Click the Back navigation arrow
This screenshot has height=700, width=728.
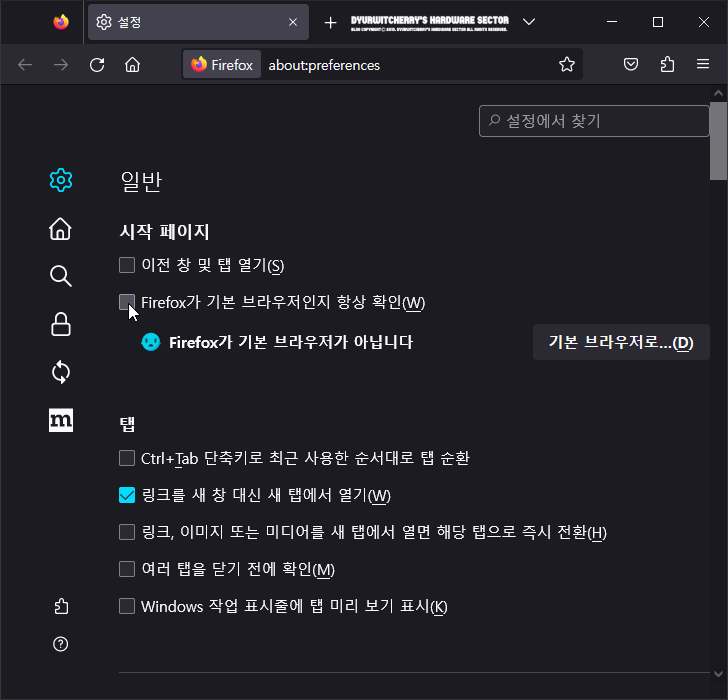click(25, 65)
